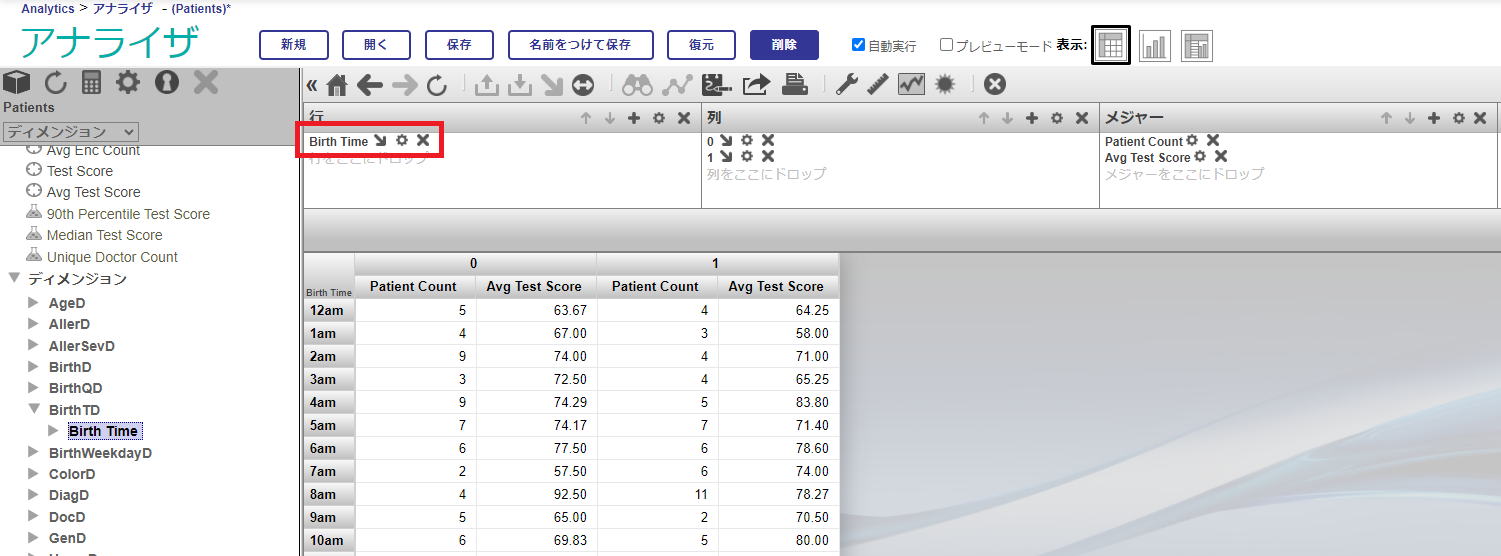Enable the プレビューモード checkbox
The width and height of the screenshot is (1501, 556).
click(946, 45)
